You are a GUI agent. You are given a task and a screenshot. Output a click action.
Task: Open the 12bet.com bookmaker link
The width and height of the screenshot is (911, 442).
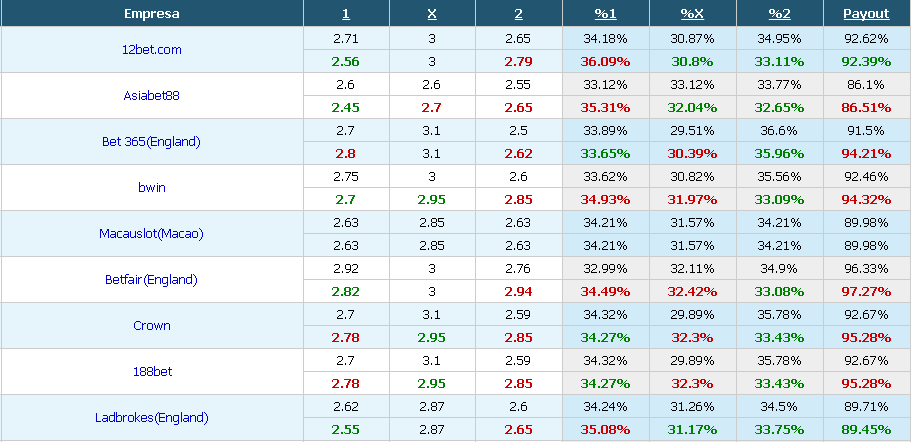coord(152,50)
